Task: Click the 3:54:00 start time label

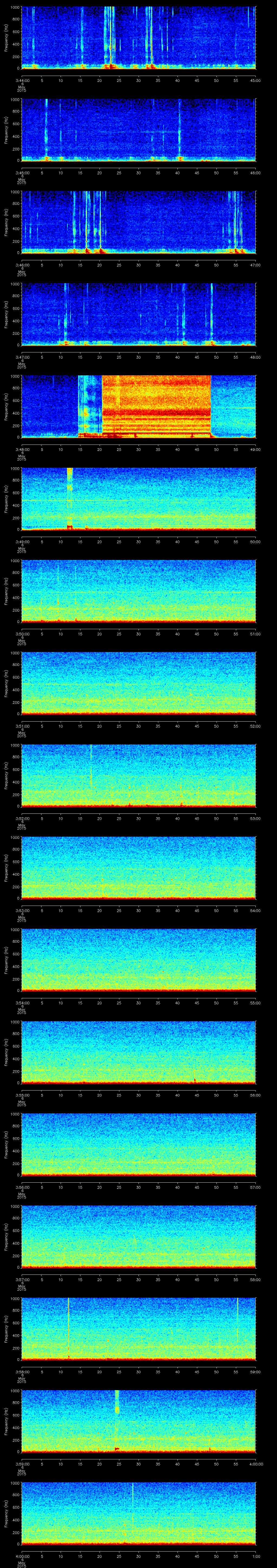Action: pos(22,1003)
